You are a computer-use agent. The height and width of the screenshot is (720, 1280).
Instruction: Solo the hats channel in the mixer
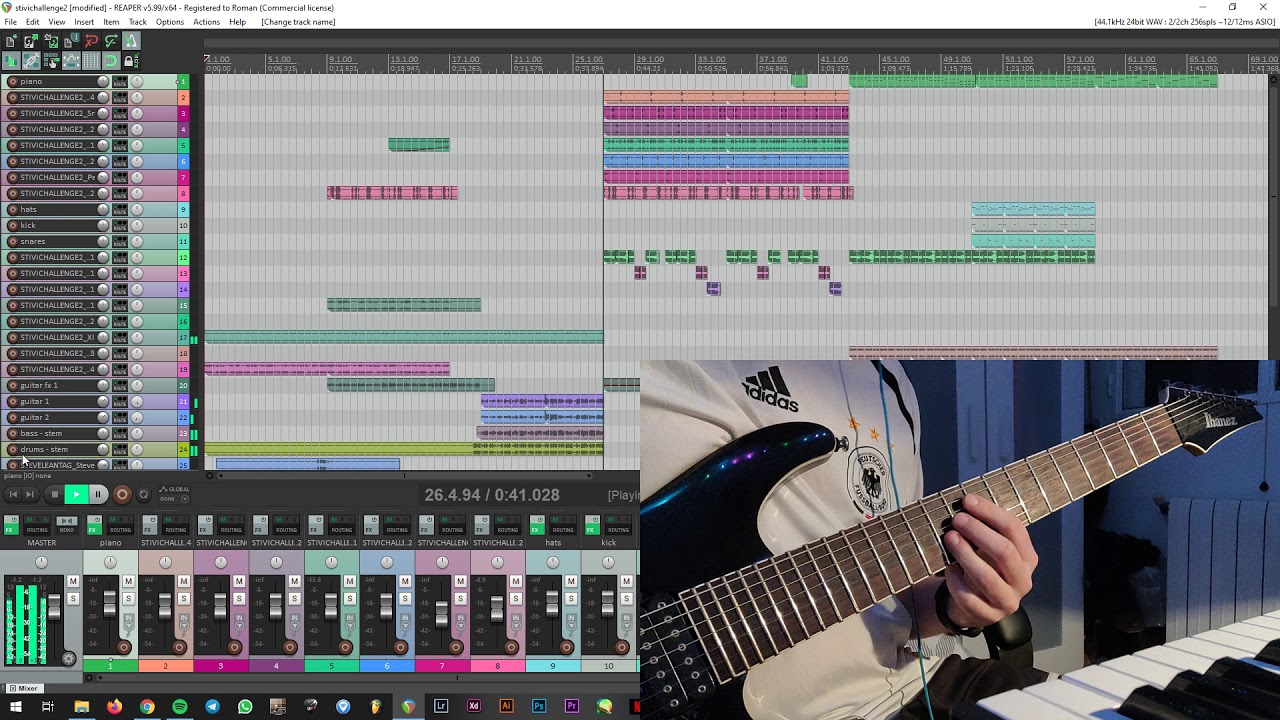tap(571, 598)
